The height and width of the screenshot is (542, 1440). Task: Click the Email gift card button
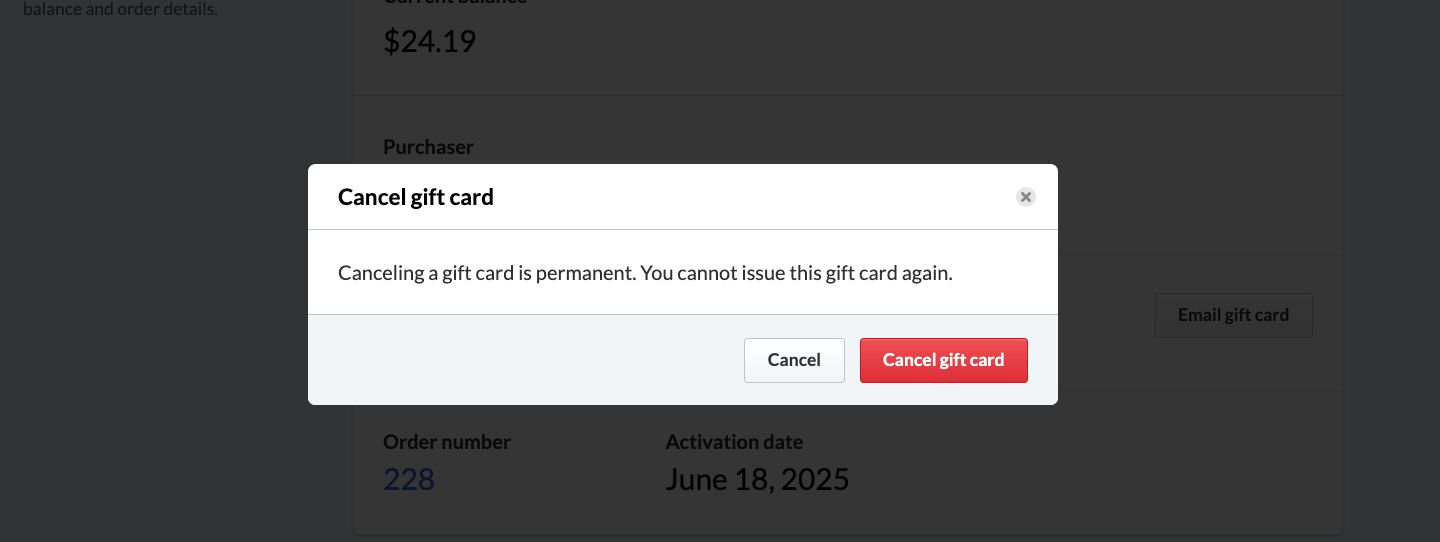pos(1233,315)
